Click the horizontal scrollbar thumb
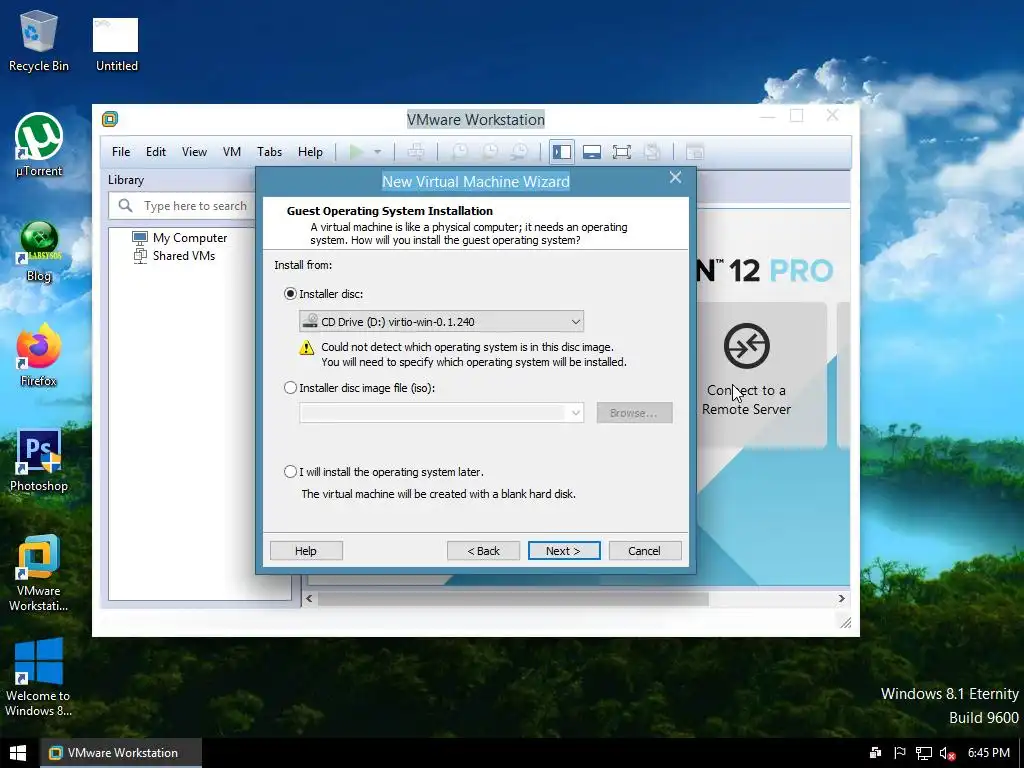This screenshot has height=768, width=1024. coord(513,598)
